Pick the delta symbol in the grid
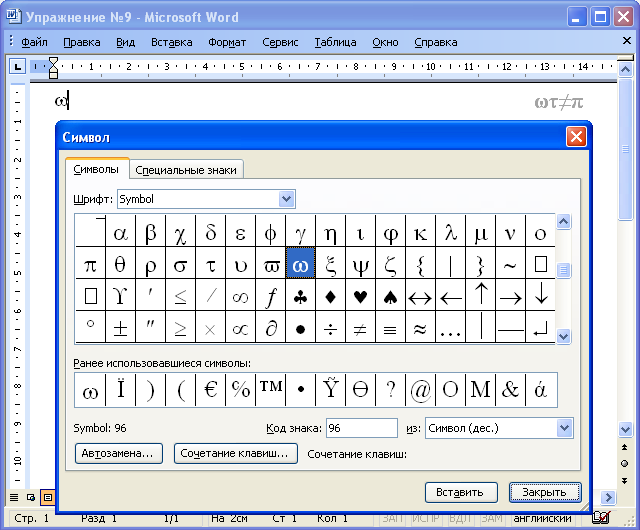 tap(211, 232)
